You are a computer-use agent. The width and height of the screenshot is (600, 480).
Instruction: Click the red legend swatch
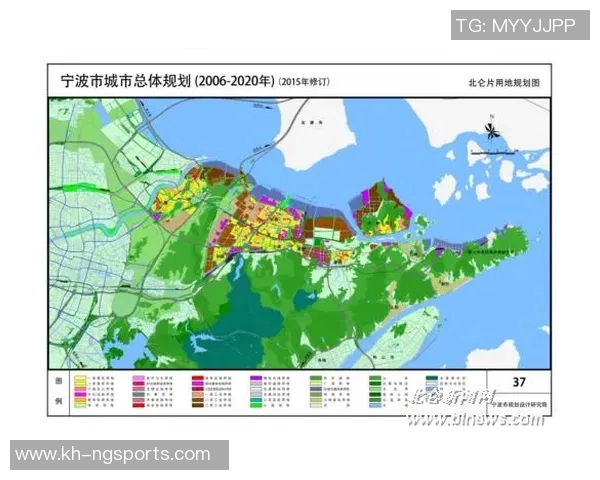[195, 379]
